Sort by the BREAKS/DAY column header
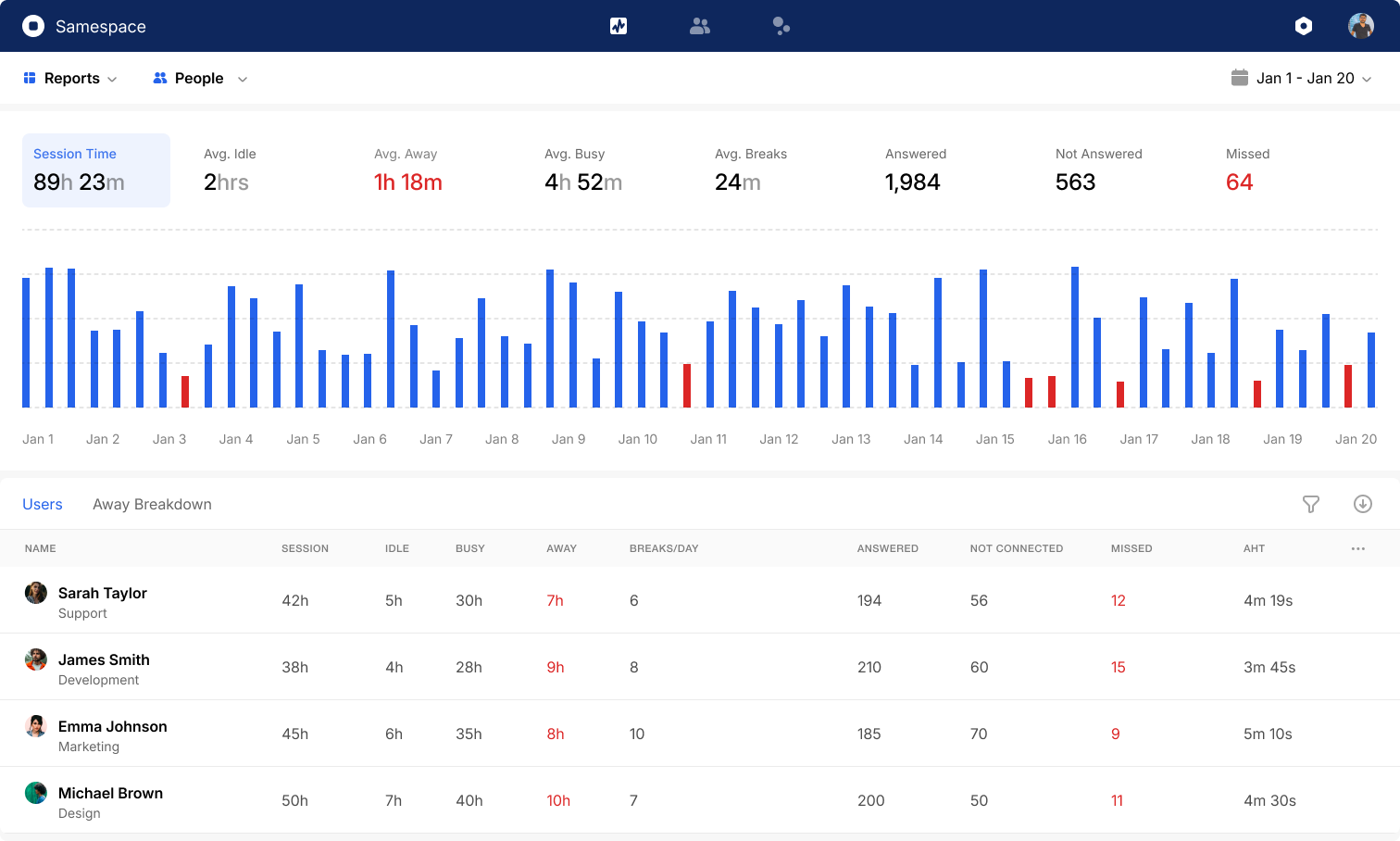 (x=664, y=548)
